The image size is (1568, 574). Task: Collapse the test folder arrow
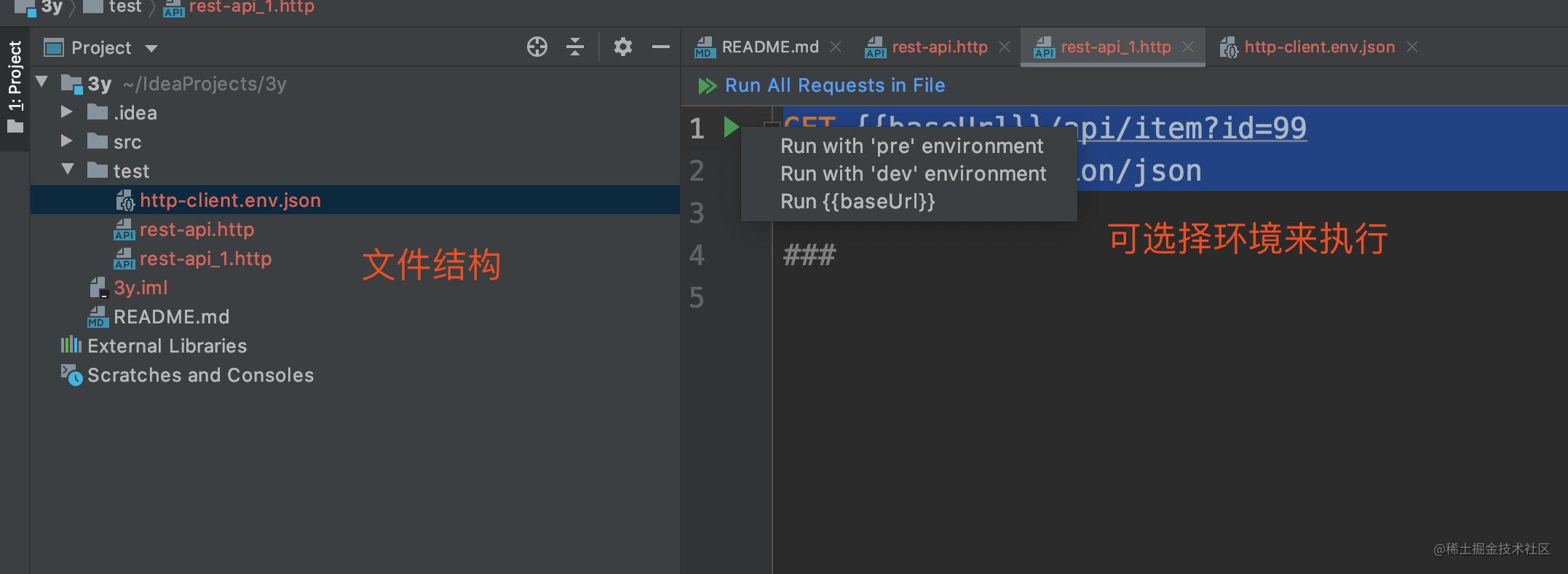(x=68, y=169)
